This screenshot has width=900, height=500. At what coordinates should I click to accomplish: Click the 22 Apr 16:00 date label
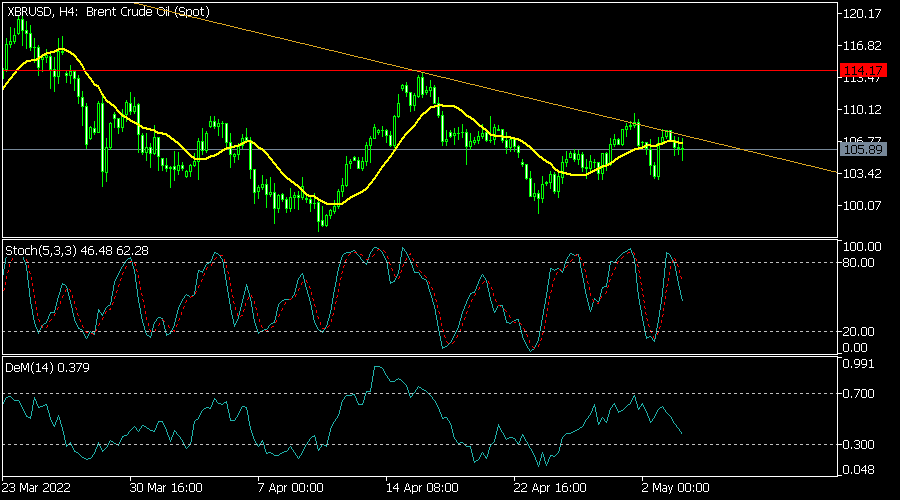click(x=550, y=488)
